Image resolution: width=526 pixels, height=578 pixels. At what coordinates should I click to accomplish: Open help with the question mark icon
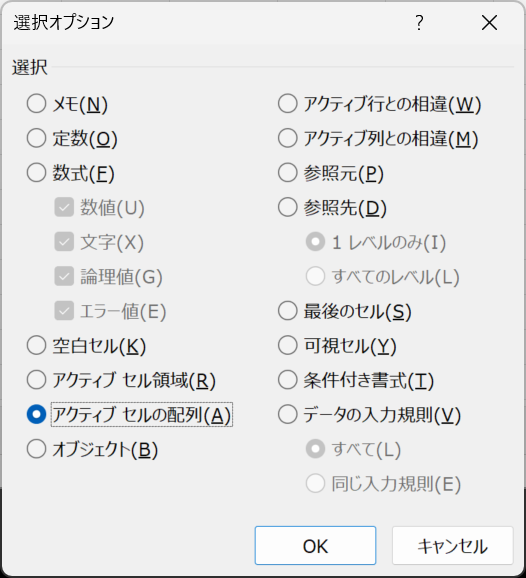click(419, 23)
